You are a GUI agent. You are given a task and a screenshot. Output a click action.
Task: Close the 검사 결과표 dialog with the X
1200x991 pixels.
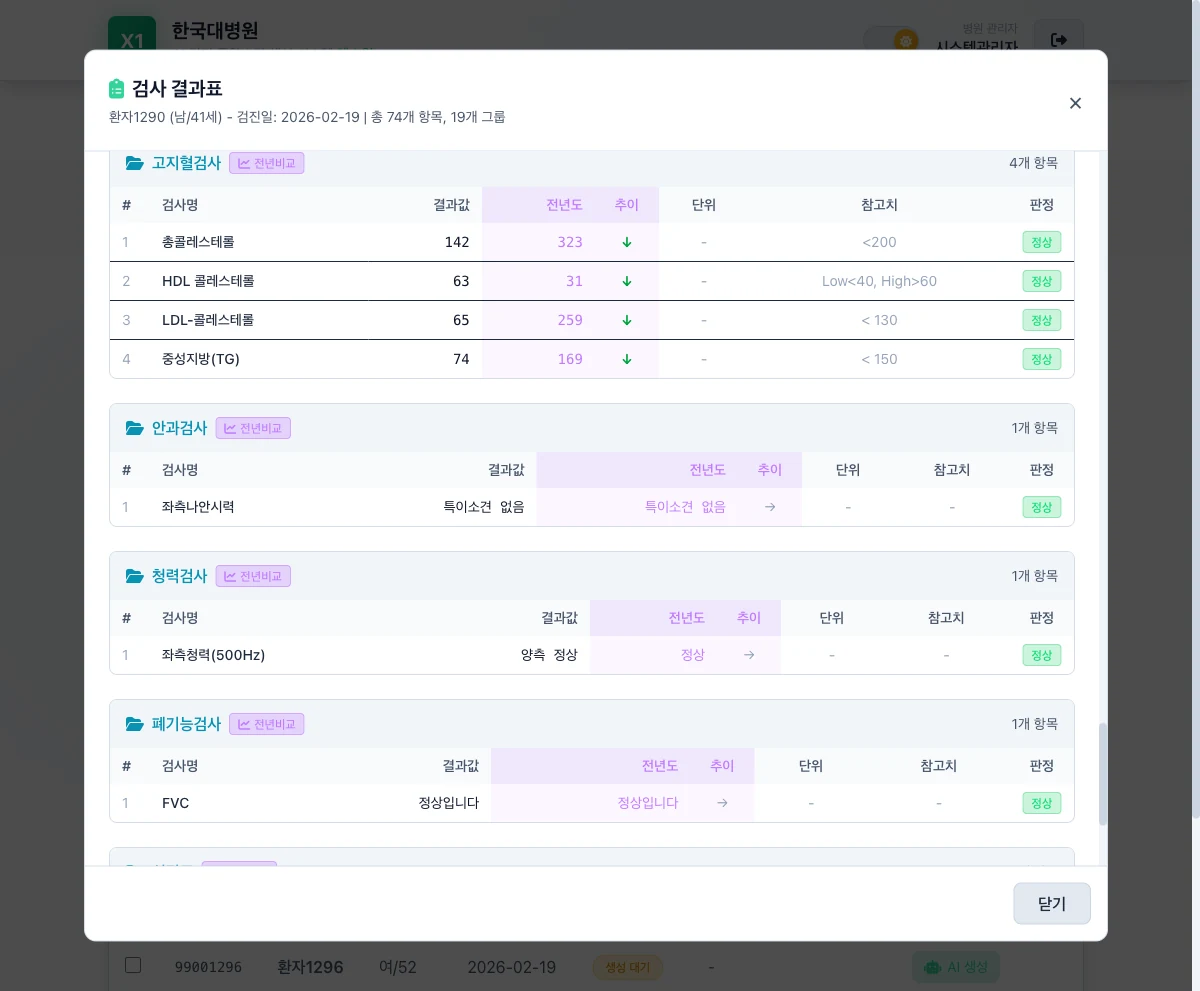coord(1075,103)
